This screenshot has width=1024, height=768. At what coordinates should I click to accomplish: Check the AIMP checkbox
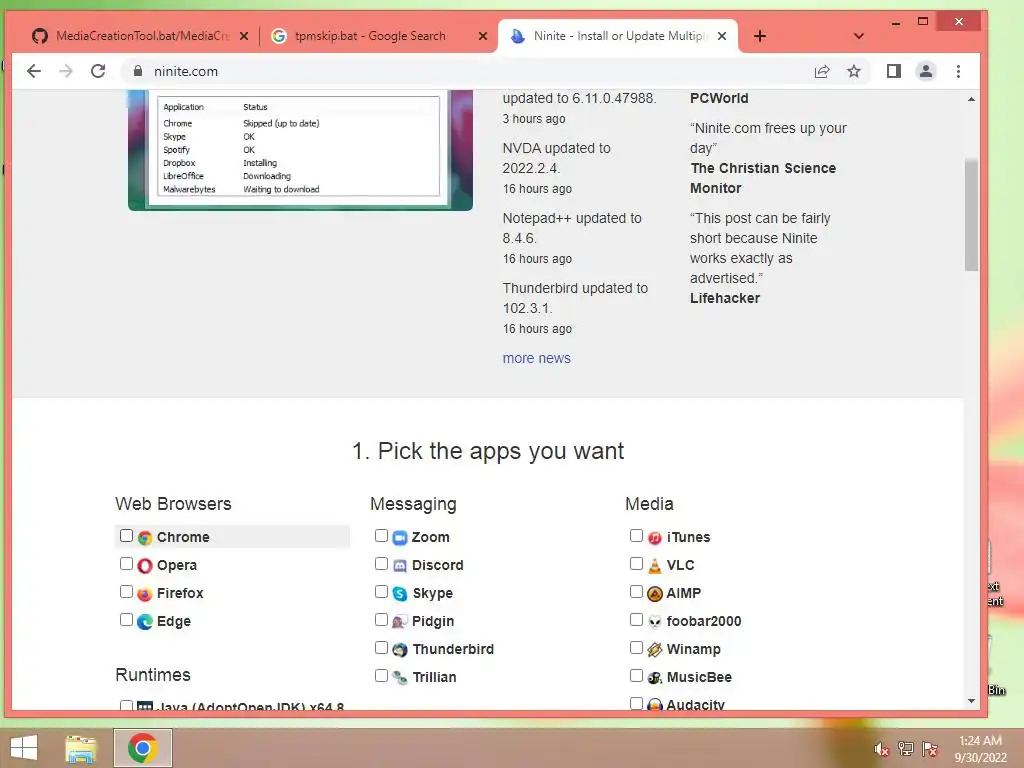[x=636, y=592]
